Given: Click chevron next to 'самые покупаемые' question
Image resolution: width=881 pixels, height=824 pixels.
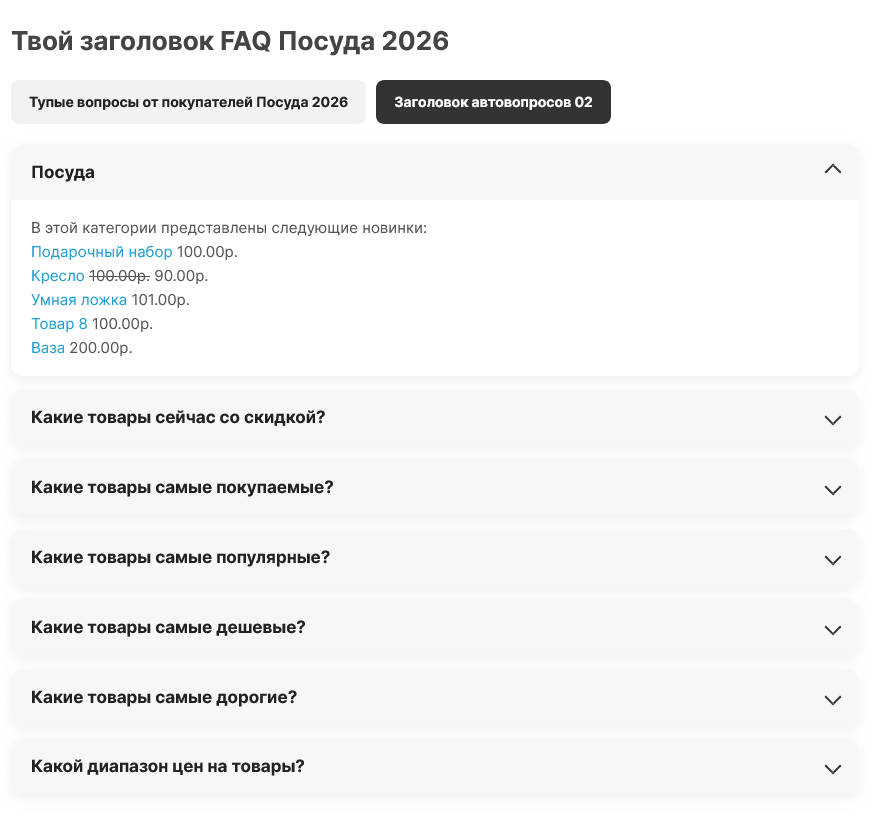Looking at the screenshot, I should 832,489.
